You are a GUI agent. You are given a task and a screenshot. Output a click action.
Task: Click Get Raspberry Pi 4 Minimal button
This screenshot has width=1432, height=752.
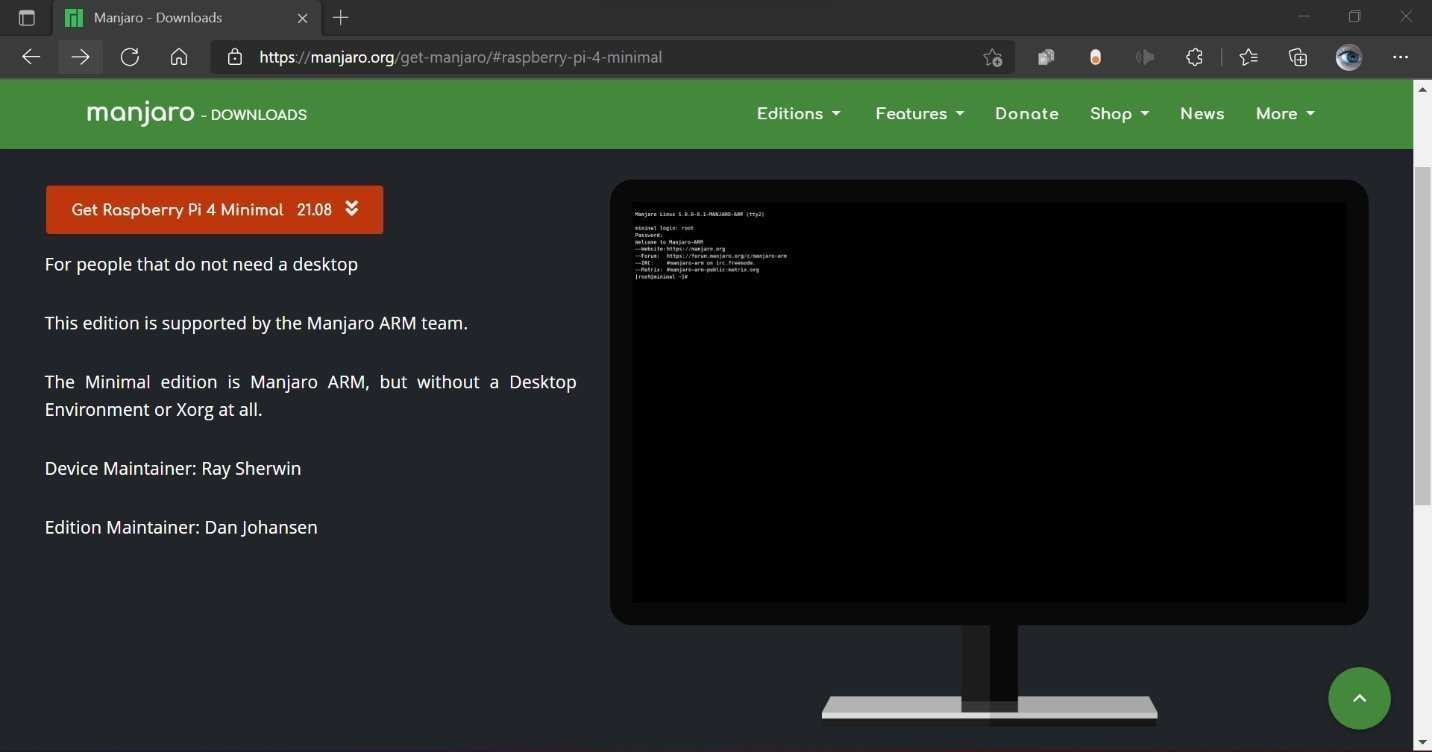pyautogui.click(x=213, y=209)
